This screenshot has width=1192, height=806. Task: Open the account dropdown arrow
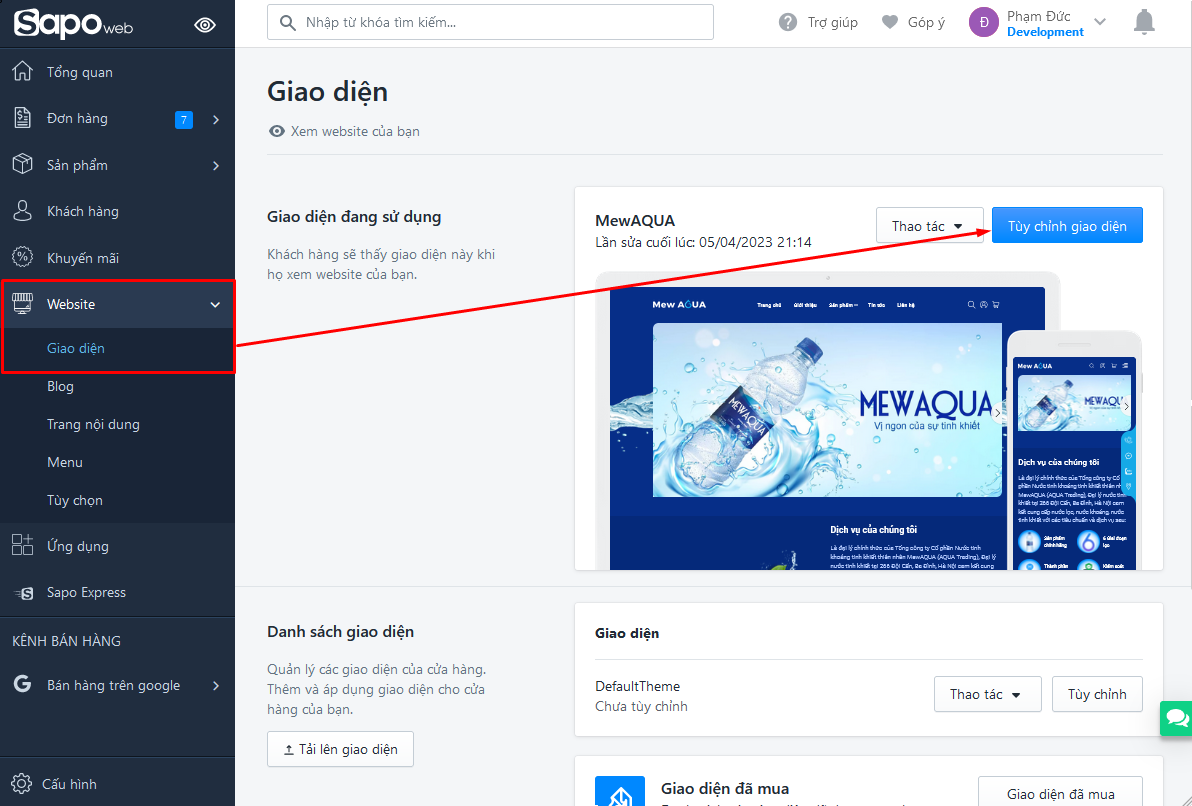[x=1100, y=22]
